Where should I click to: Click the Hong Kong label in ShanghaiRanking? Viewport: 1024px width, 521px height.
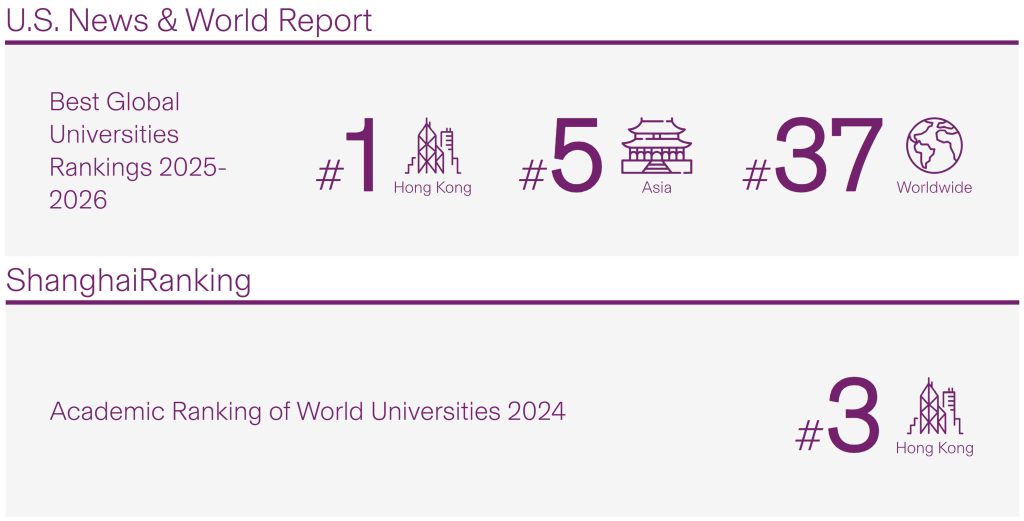(x=934, y=448)
